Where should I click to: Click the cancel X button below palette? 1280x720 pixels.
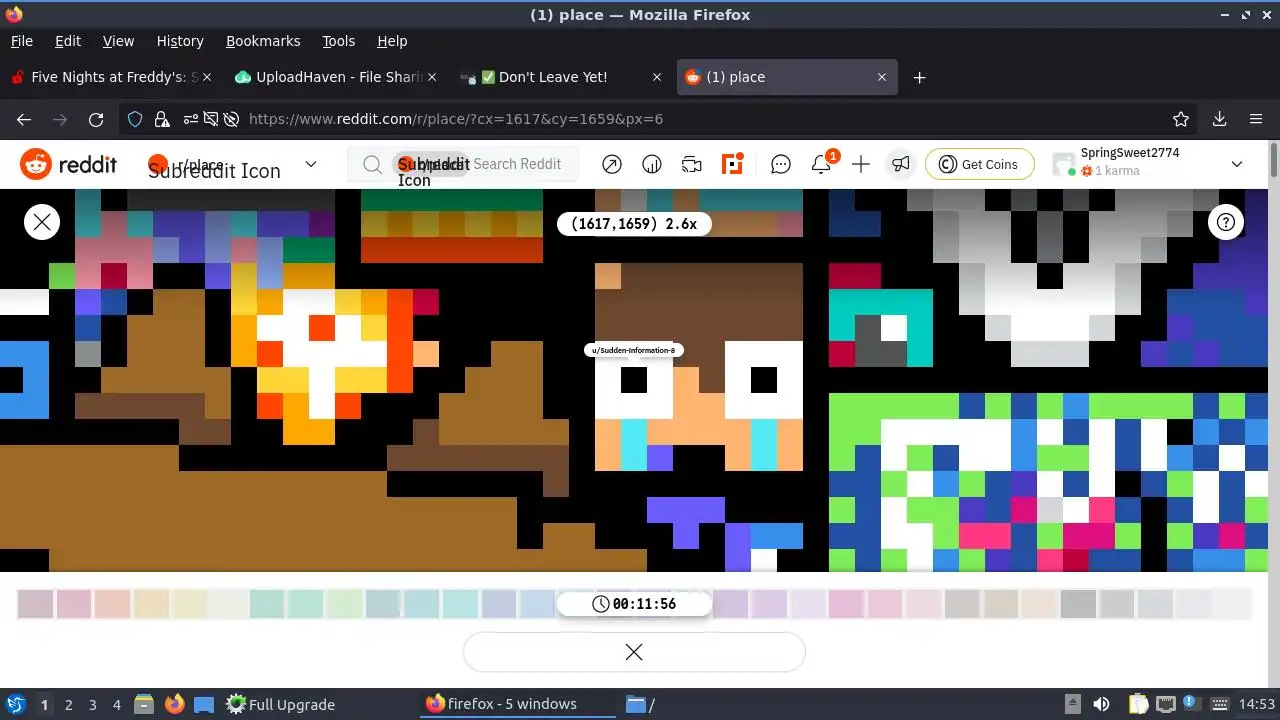(x=634, y=652)
